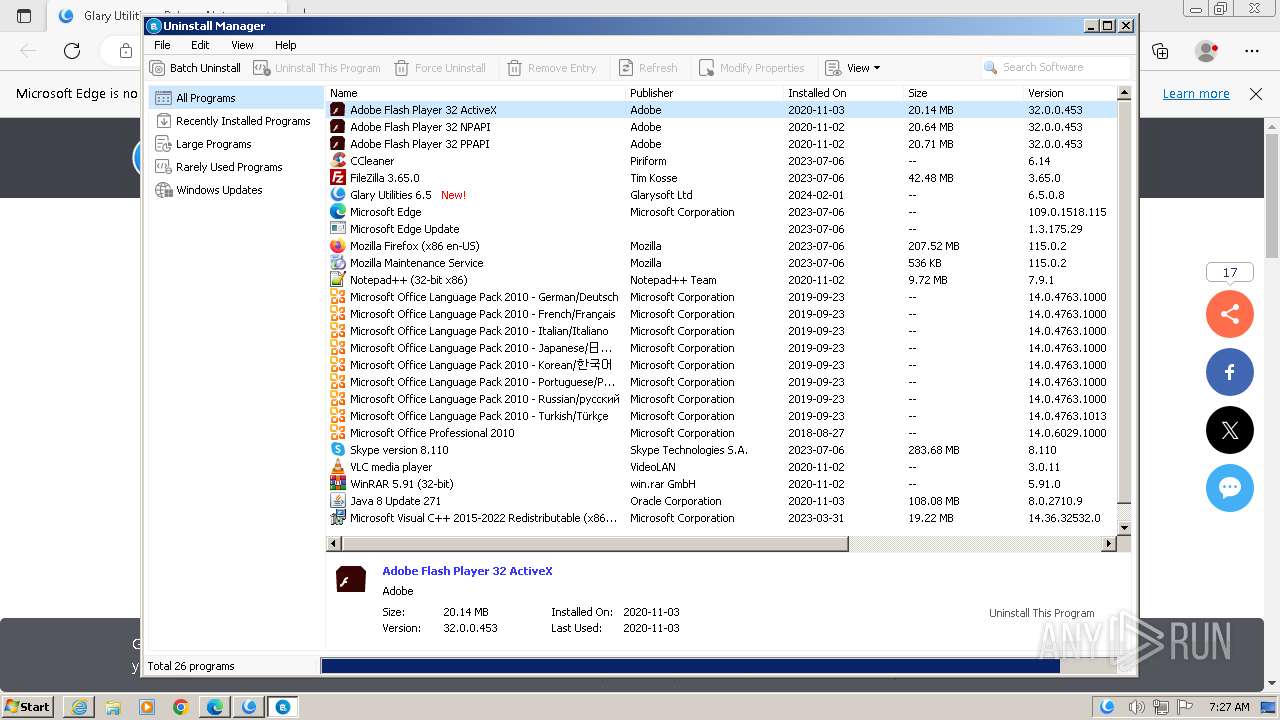Viewport: 1280px width, 720px height.
Task: Open the Help menu
Action: [286, 45]
